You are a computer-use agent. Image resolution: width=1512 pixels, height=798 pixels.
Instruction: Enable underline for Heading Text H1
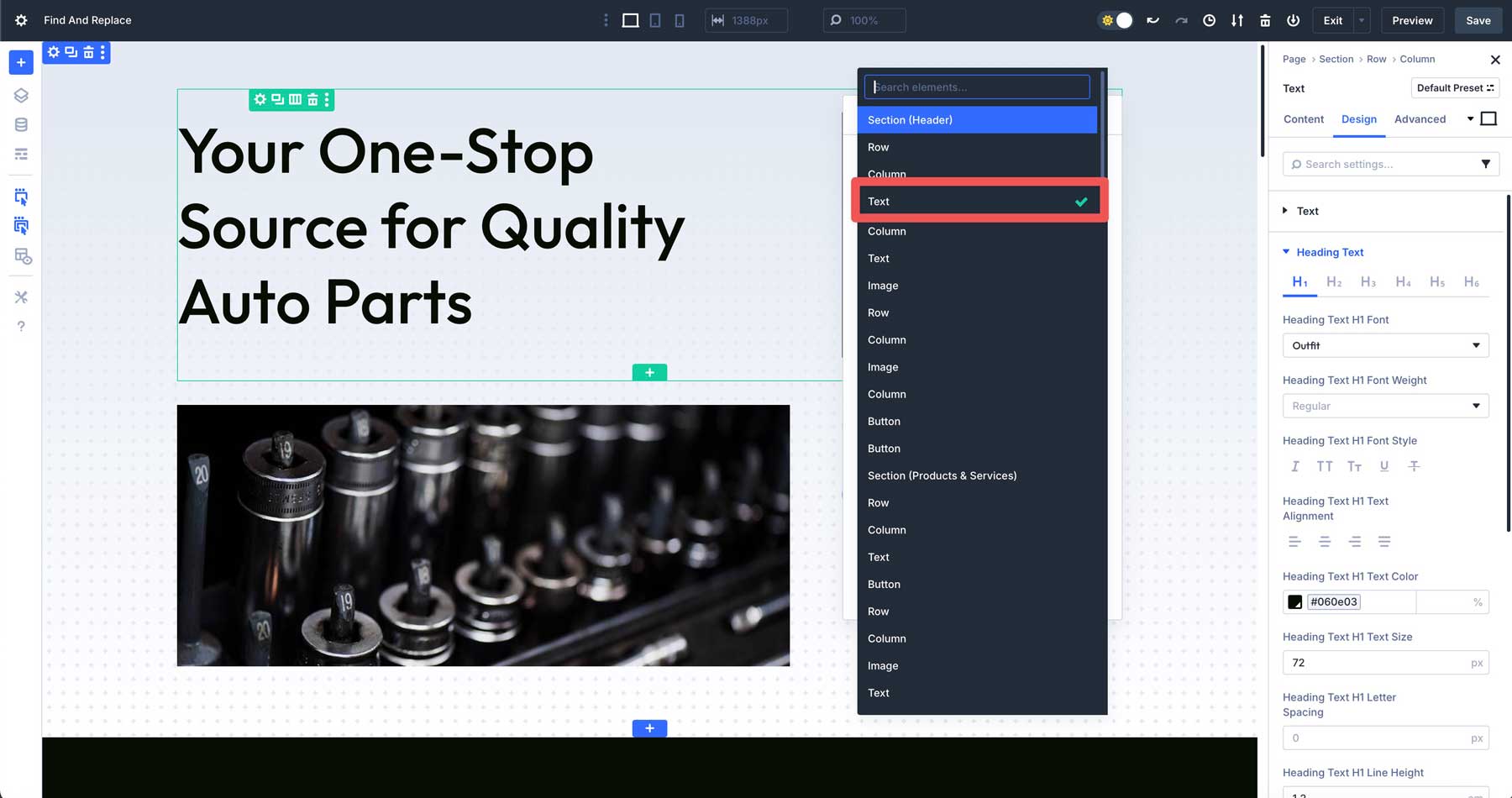1383,466
